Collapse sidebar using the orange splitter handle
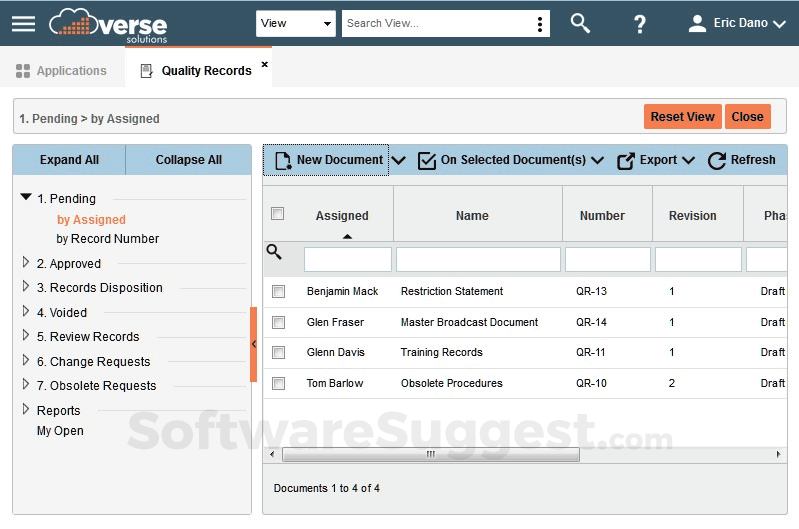 (x=254, y=344)
